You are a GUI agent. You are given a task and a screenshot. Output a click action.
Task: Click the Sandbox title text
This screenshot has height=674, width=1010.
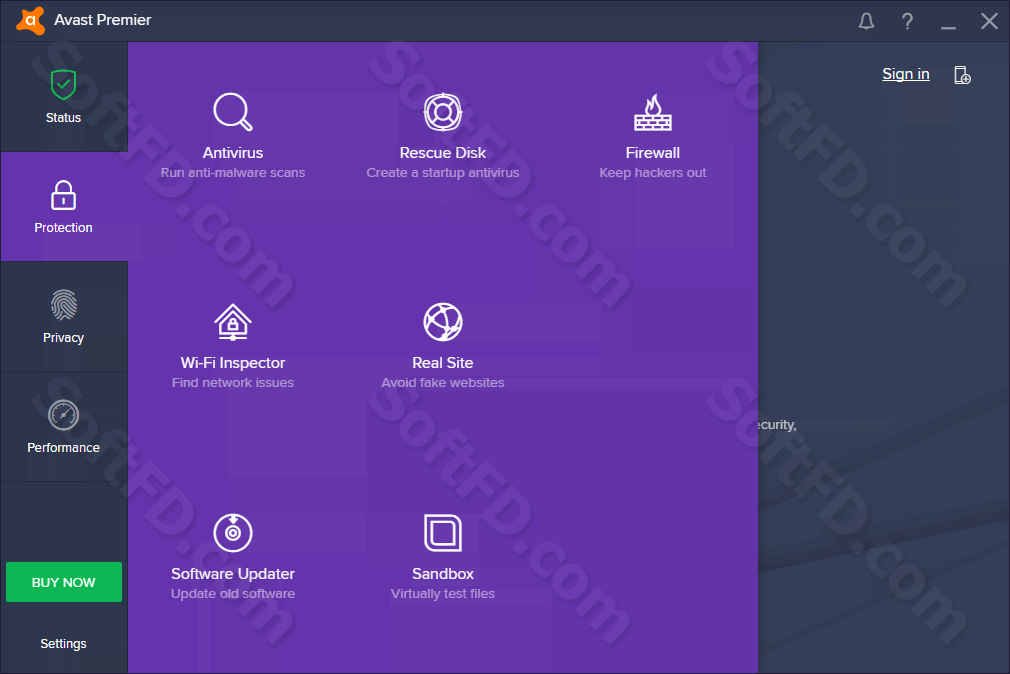tap(443, 573)
